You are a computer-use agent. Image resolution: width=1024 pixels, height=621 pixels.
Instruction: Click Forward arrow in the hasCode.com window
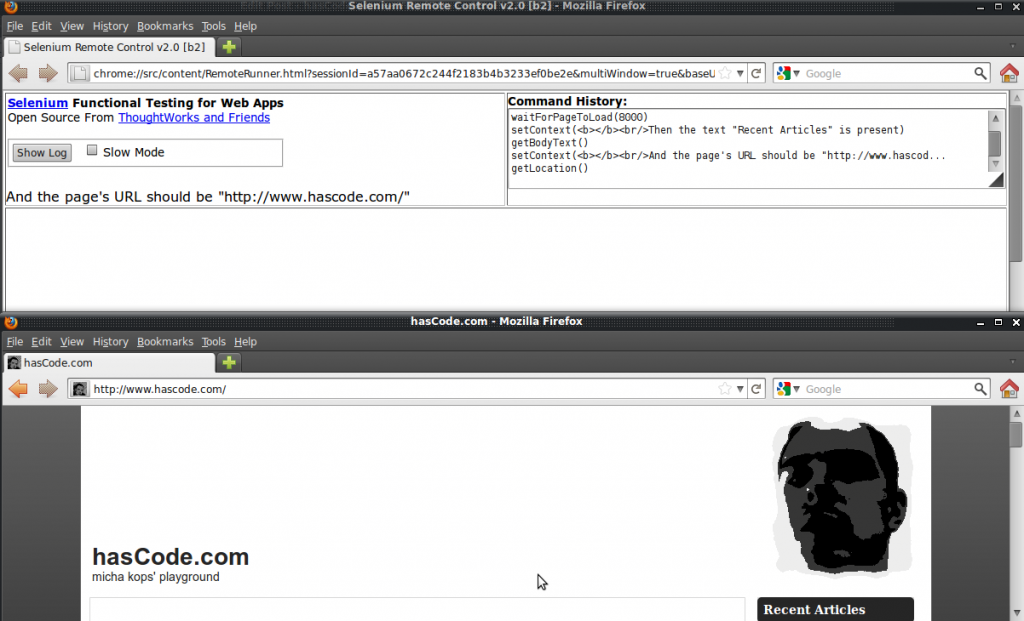coord(47,389)
